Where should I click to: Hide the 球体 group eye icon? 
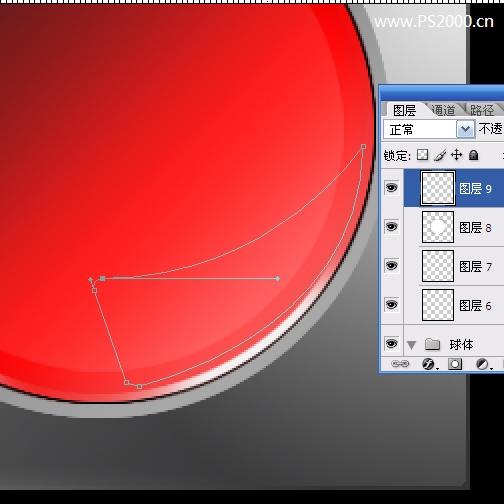point(392,343)
